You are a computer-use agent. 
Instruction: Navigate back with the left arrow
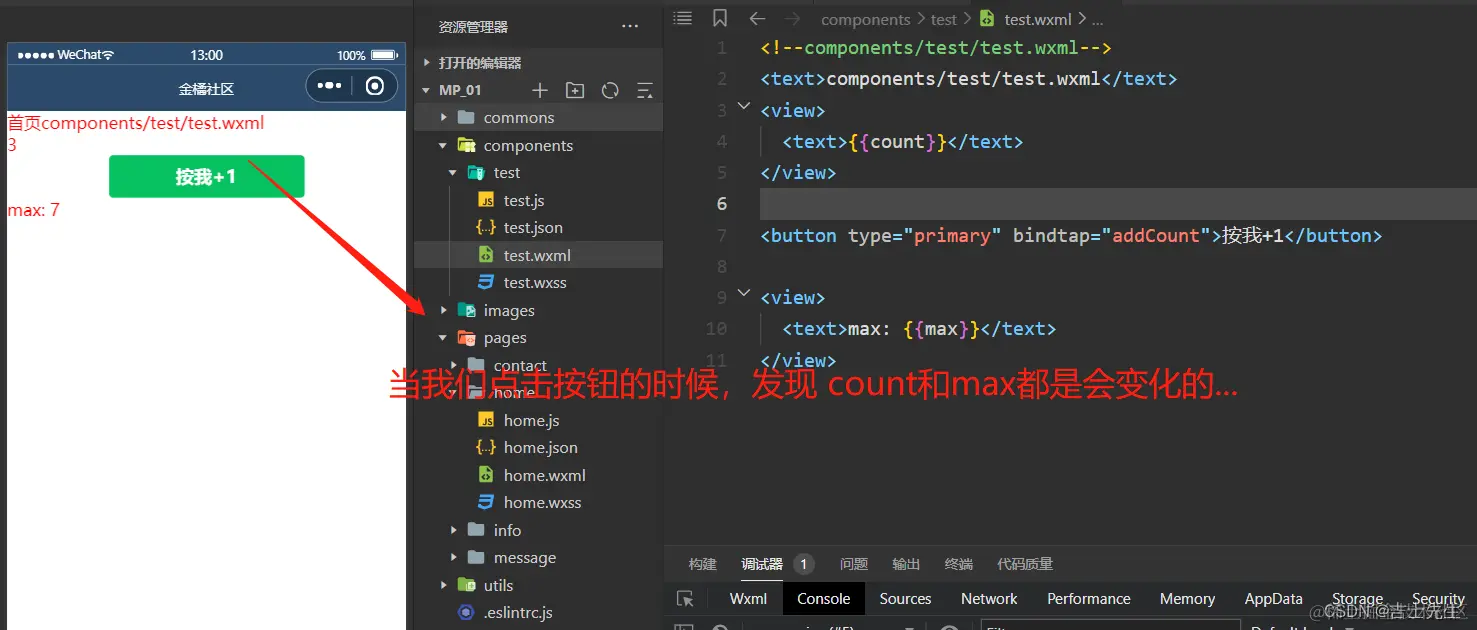(757, 19)
